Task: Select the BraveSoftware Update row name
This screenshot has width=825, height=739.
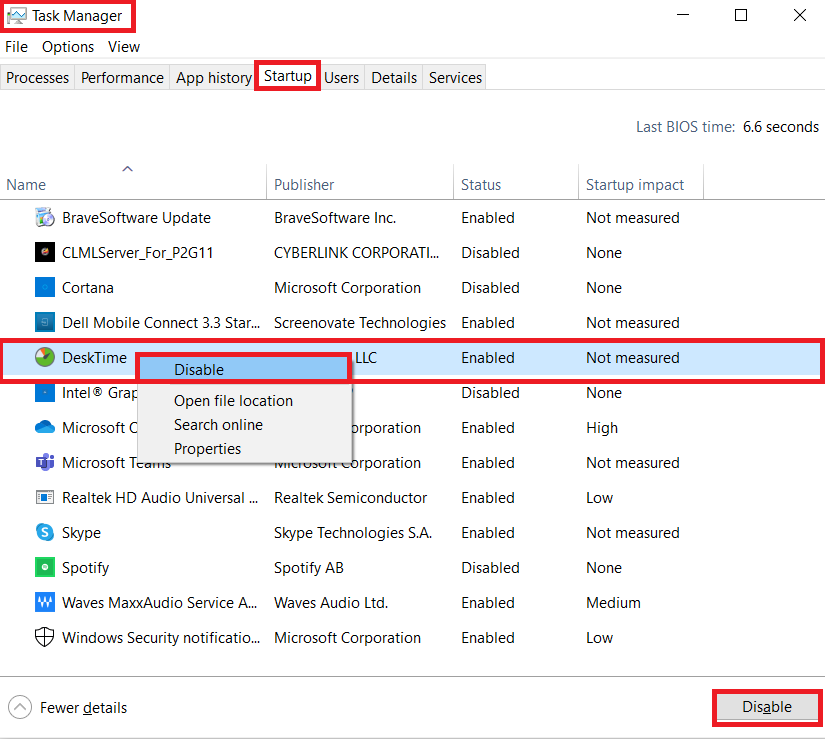Action: 136,218
